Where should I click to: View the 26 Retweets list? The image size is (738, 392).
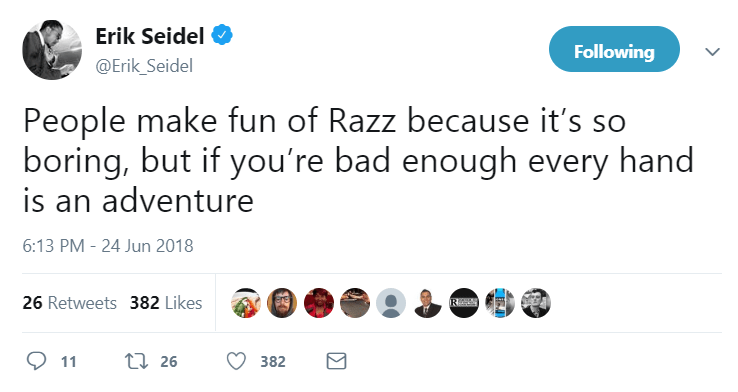coord(70,303)
